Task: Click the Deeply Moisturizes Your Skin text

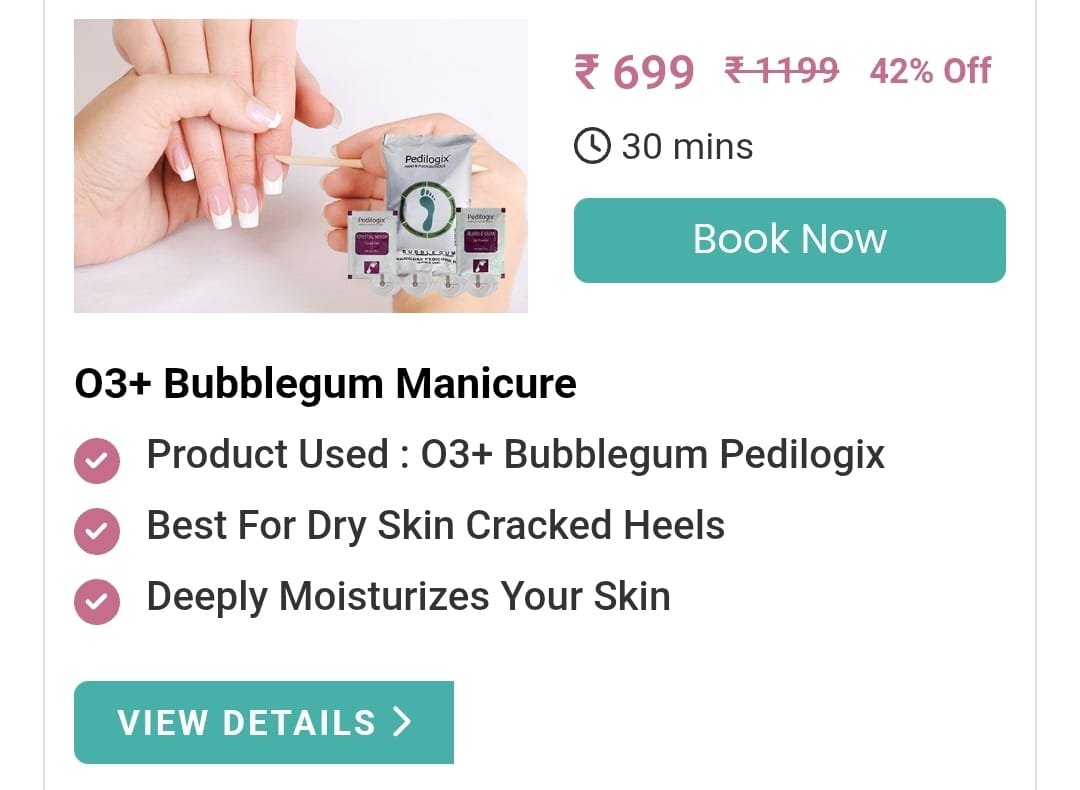Action: [x=408, y=596]
